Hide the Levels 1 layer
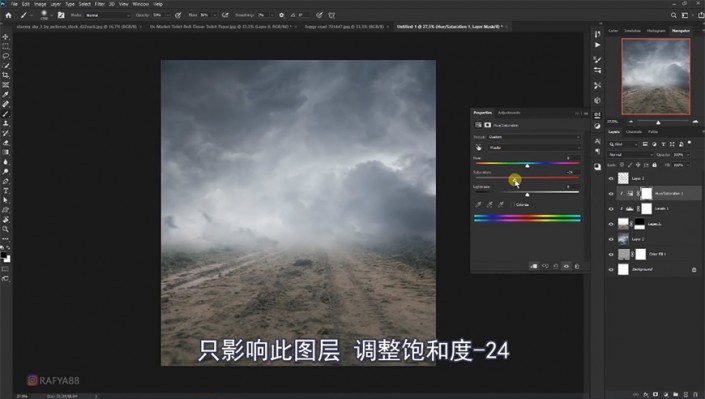The width and height of the screenshot is (705, 399). point(611,209)
